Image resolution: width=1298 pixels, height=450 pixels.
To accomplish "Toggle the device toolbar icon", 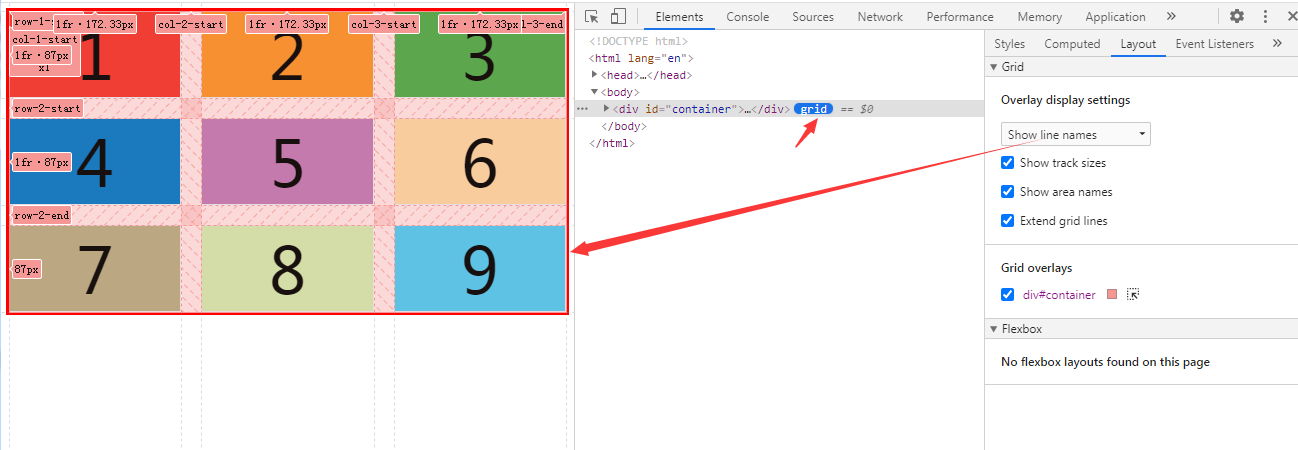I will [x=618, y=16].
